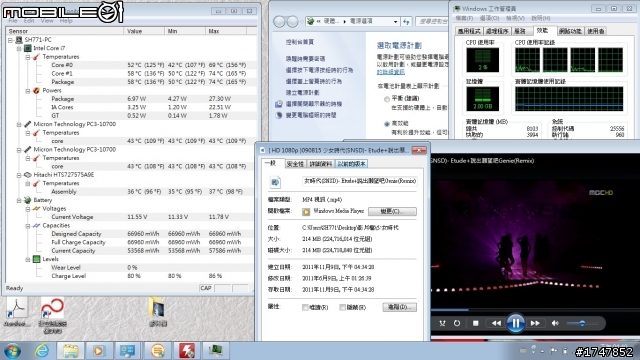This screenshot has width=640, height=360.
Task: Pause playback in Windows Media Player
Action: (515, 323)
